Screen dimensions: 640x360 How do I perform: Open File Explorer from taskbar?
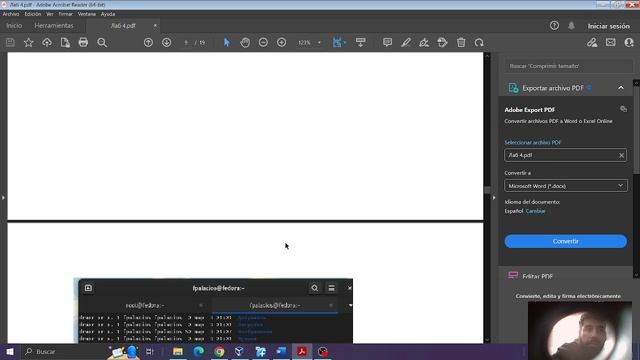(x=178, y=351)
